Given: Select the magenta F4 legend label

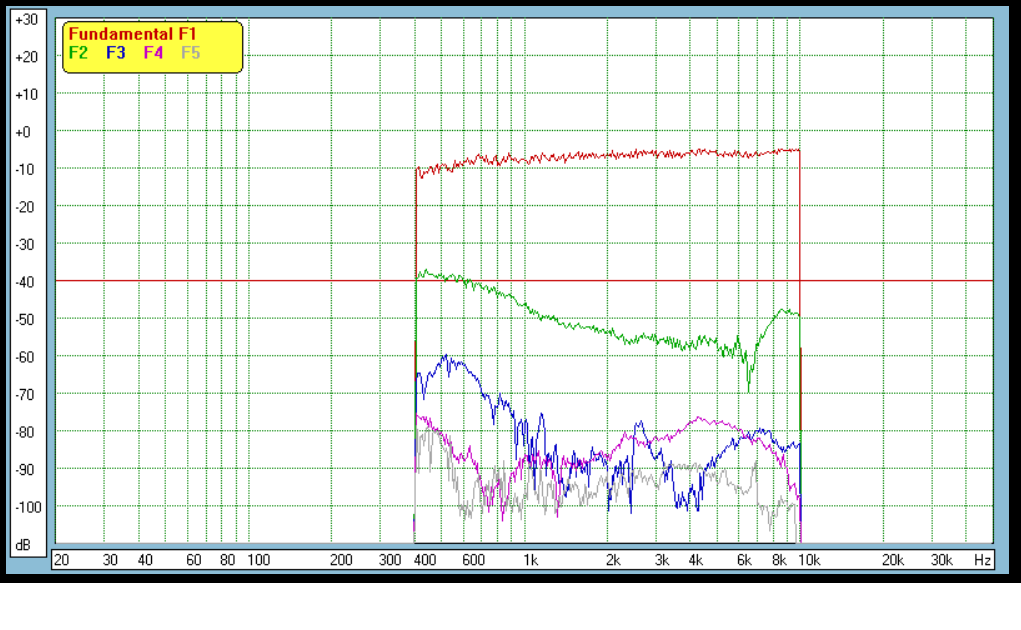Looking at the screenshot, I should point(154,53).
